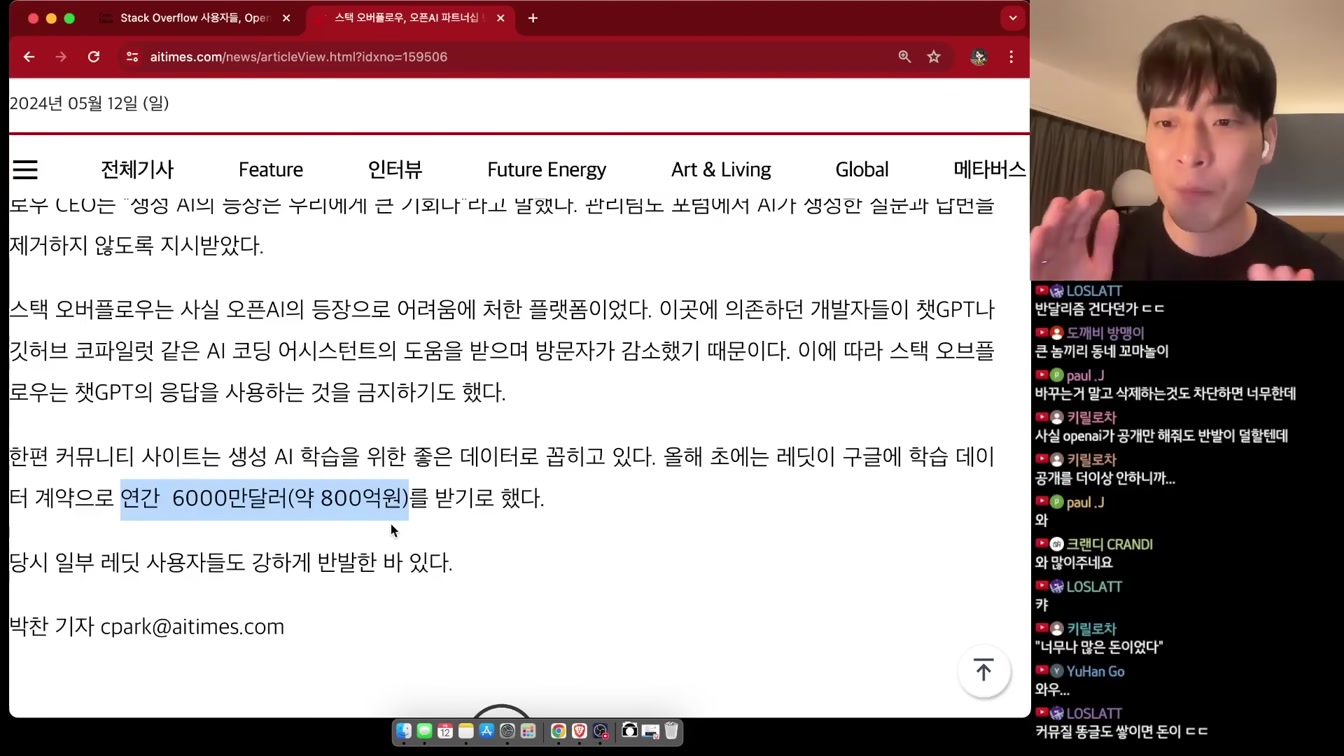The width and height of the screenshot is (1344, 756).
Task: Click the streamer webcam video thumbnail
Action: pyautogui.click(x=1187, y=140)
